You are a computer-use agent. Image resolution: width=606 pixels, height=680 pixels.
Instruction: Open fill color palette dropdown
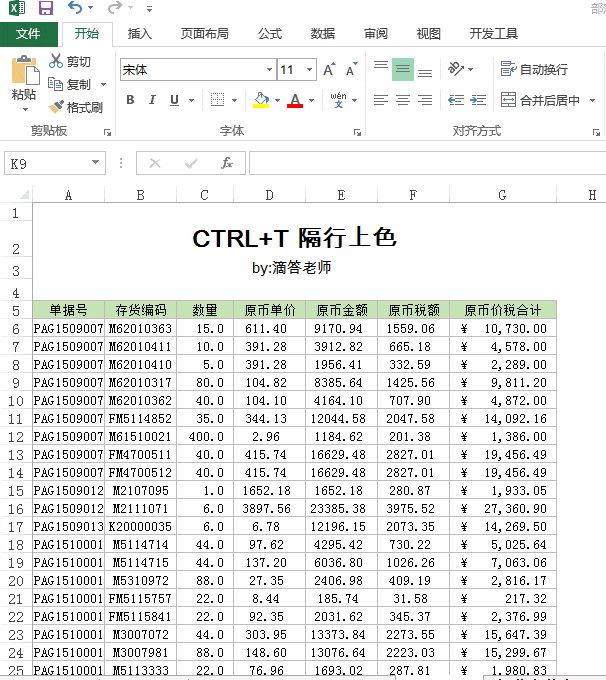pyautogui.click(x=278, y=101)
